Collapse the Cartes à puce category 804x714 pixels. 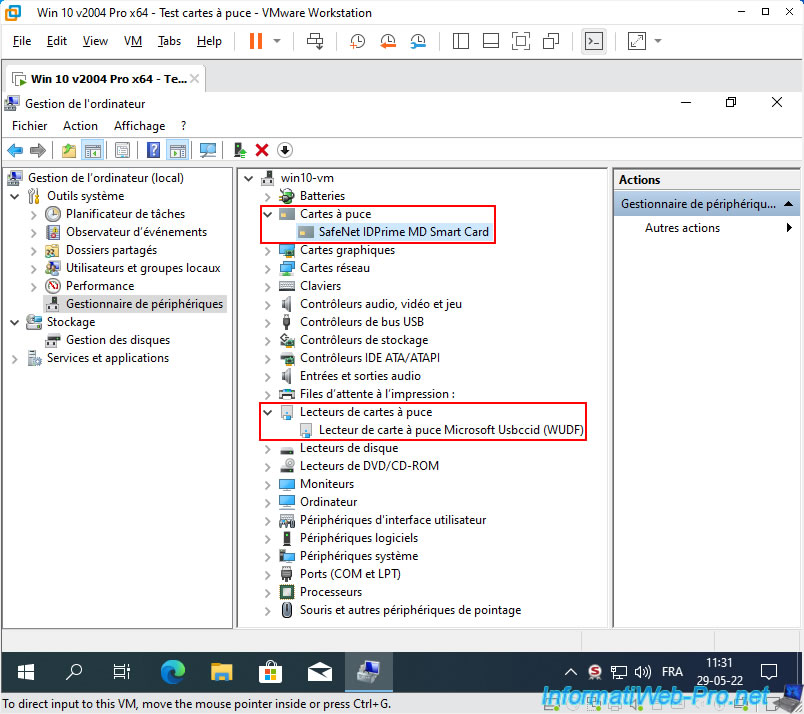pyautogui.click(x=268, y=214)
